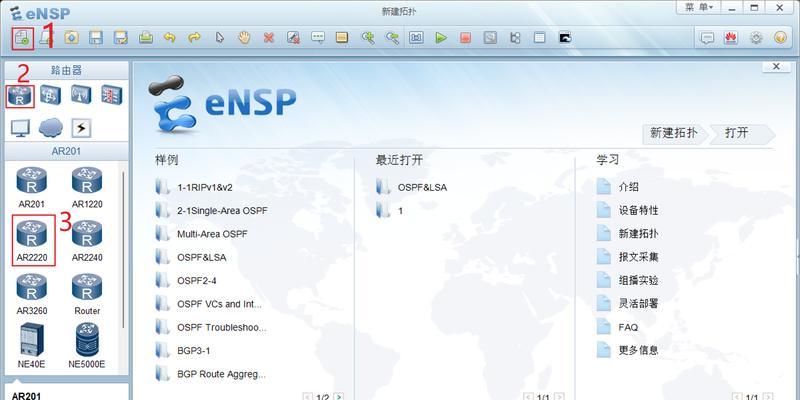Click the 新建拓扑 button
The height and width of the screenshot is (400, 800).
click(x=674, y=133)
